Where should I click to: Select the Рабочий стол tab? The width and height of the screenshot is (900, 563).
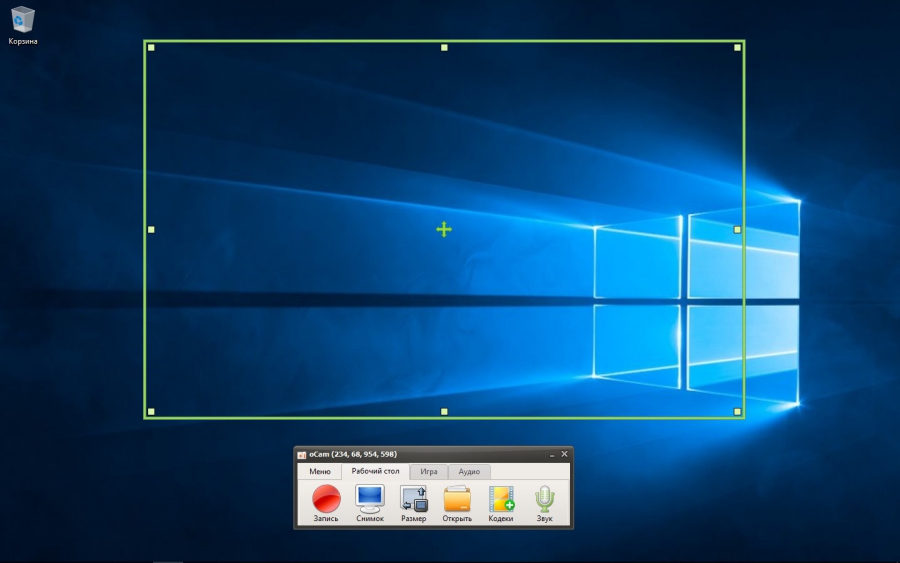(x=375, y=472)
